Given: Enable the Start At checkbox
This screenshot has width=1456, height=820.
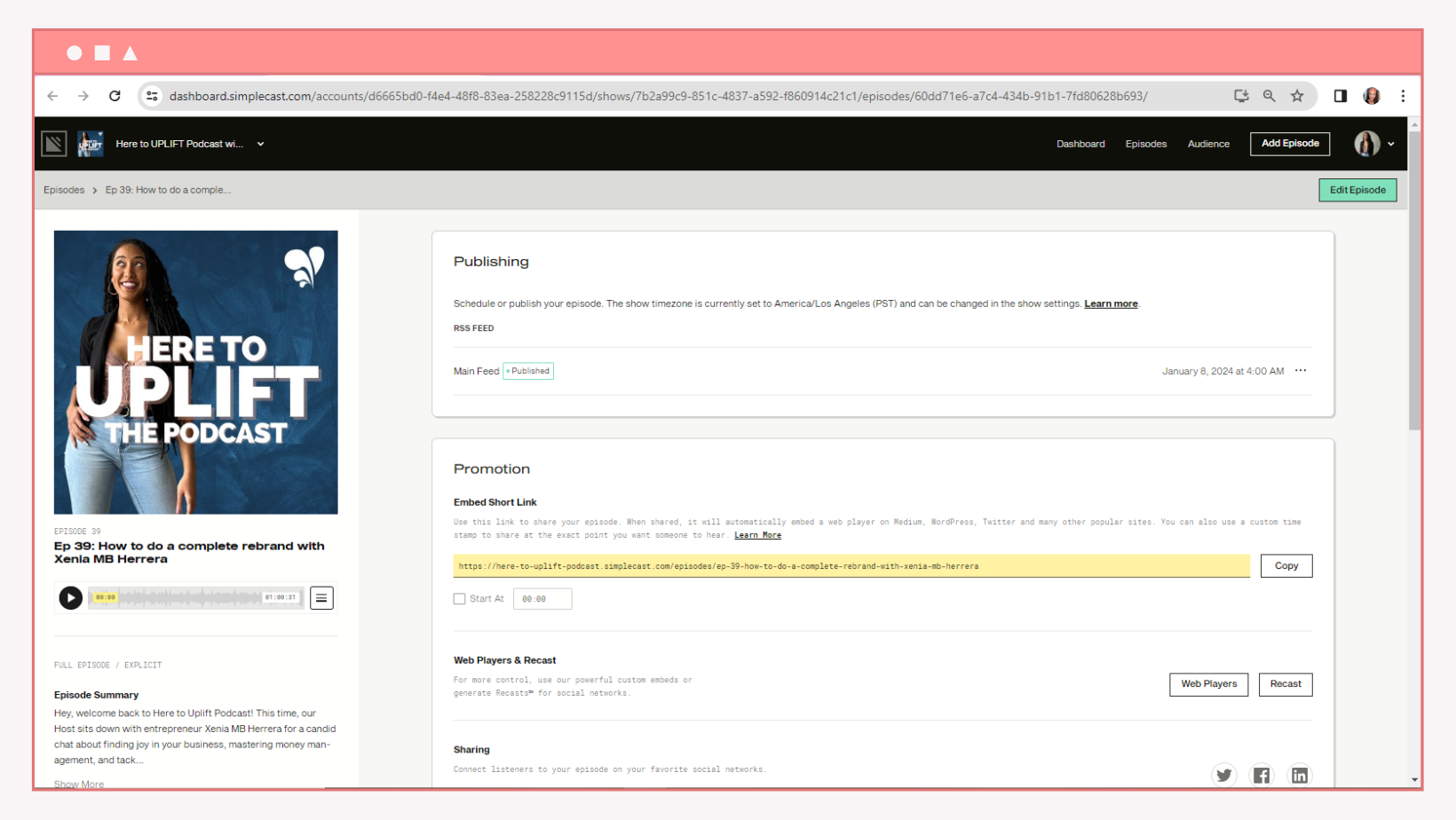Looking at the screenshot, I should click(x=459, y=599).
